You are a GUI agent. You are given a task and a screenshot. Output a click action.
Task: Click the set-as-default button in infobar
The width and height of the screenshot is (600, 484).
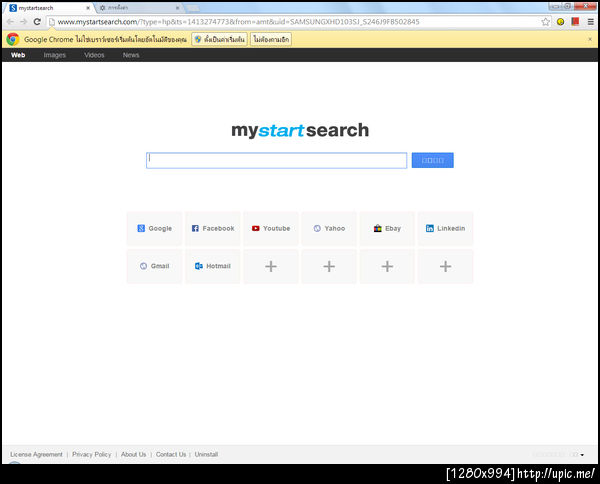coord(219,39)
